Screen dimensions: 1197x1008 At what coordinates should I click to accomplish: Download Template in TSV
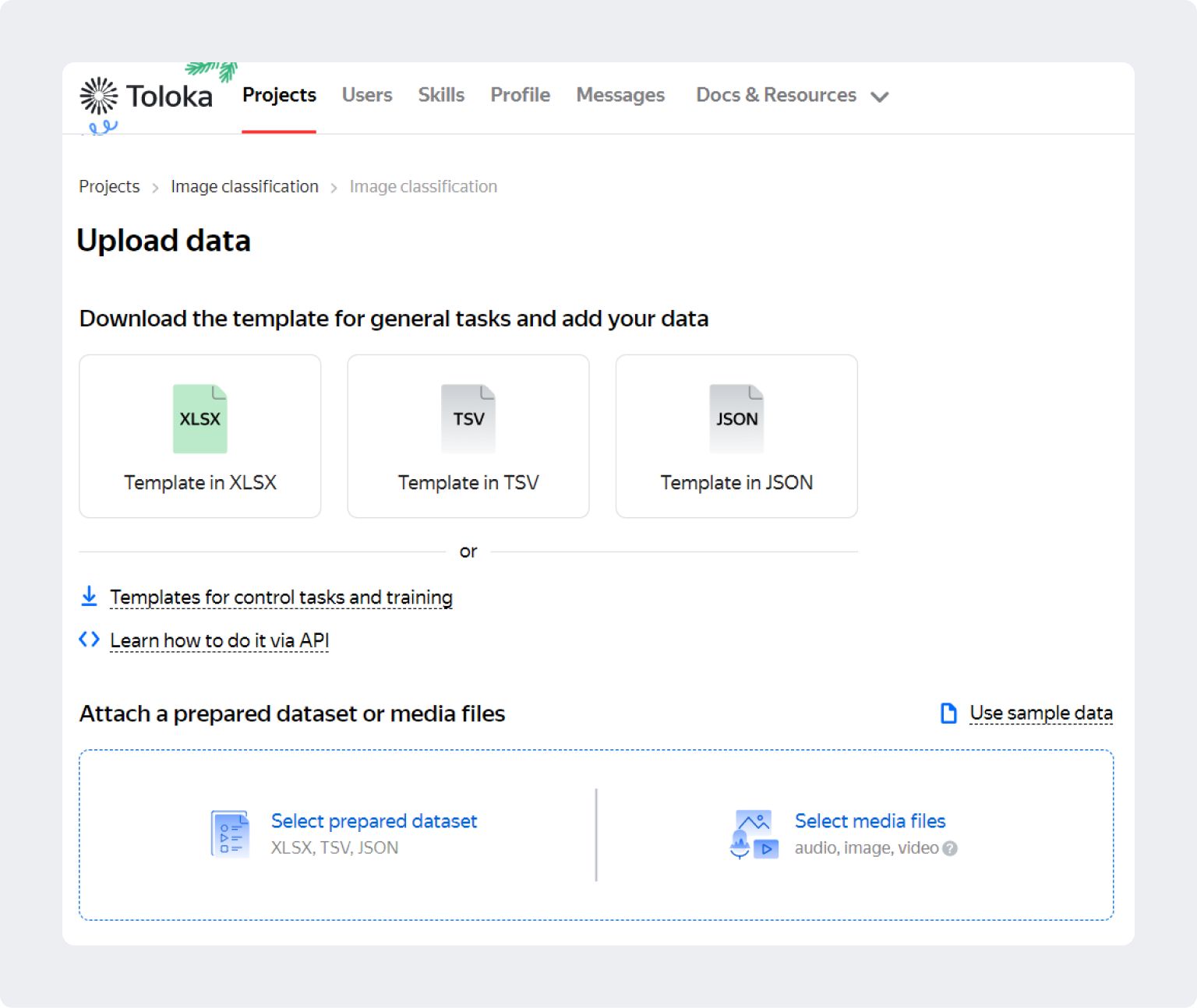click(468, 436)
